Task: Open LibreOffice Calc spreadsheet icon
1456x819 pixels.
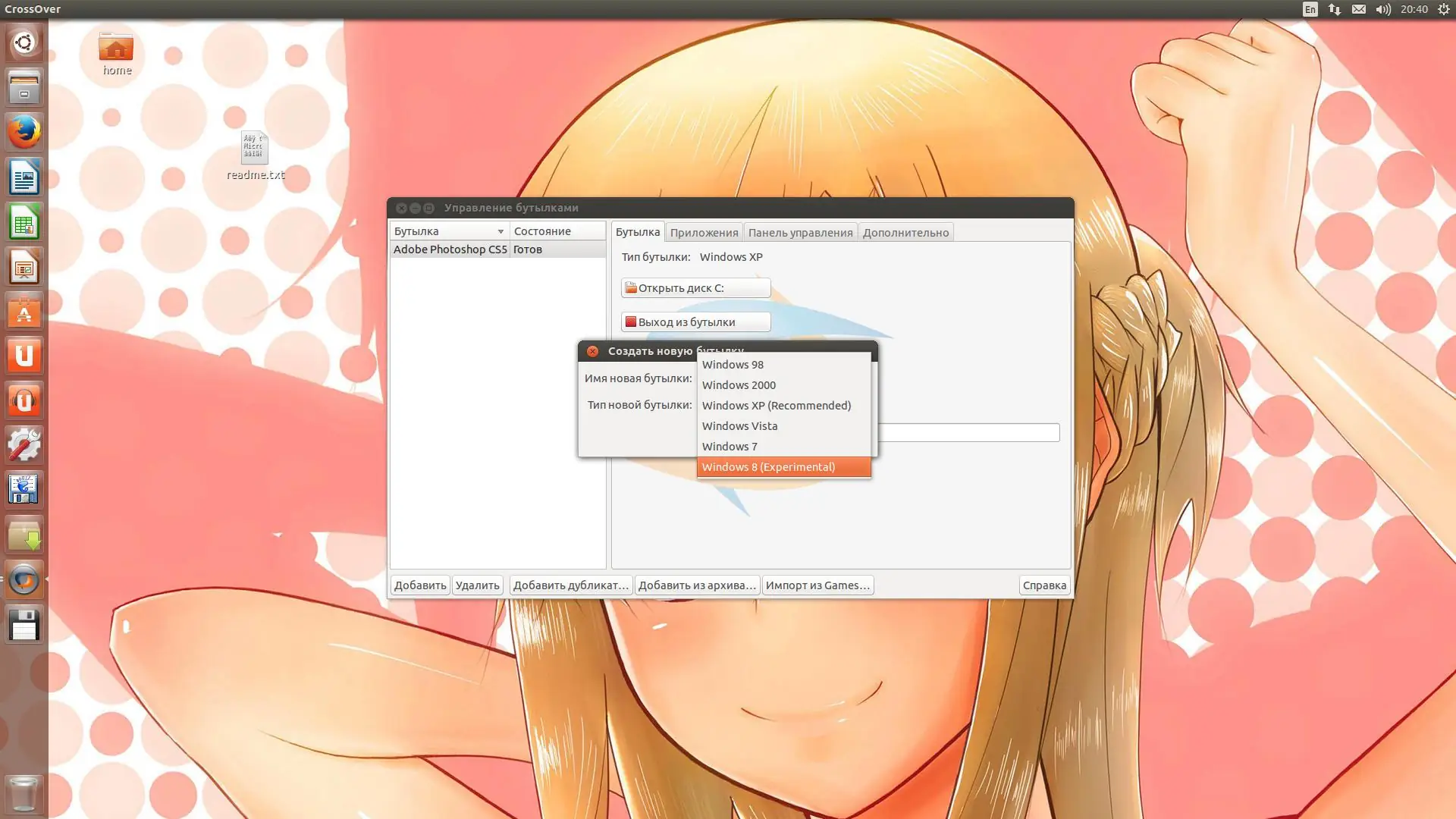Action: 24,222
